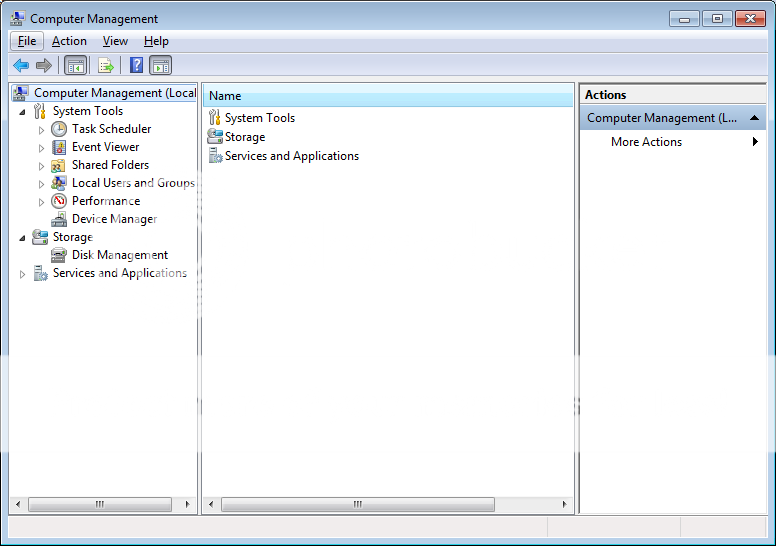Open the Action menu
776x546 pixels.
(69, 41)
